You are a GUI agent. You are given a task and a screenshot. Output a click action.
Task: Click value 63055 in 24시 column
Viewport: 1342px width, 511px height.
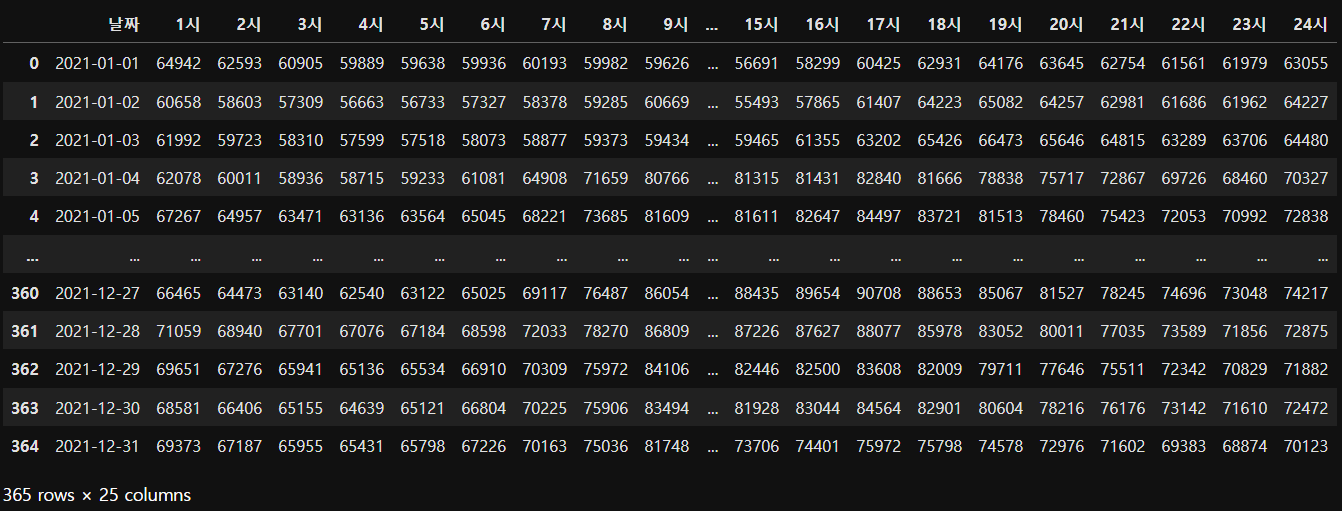click(x=1306, y=63)
